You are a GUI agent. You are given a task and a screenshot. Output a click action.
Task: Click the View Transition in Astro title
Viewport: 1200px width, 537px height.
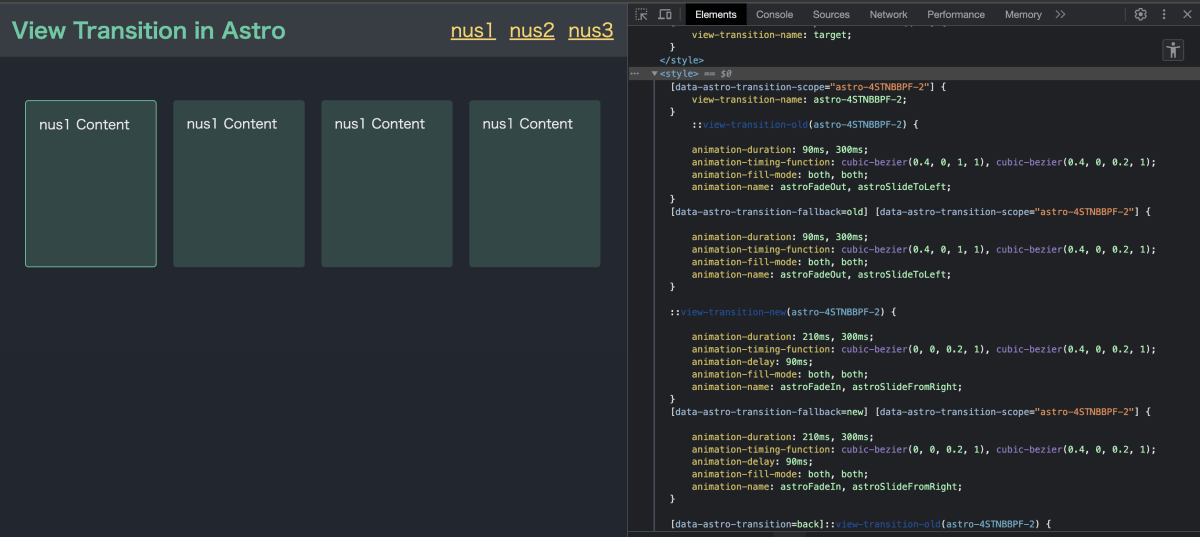click(x=149, y=30)
